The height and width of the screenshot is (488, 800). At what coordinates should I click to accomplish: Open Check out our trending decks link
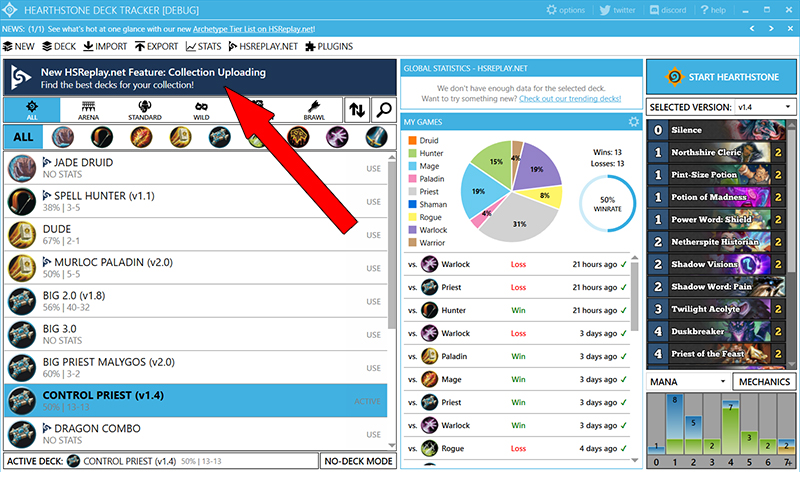pos(570,99)
